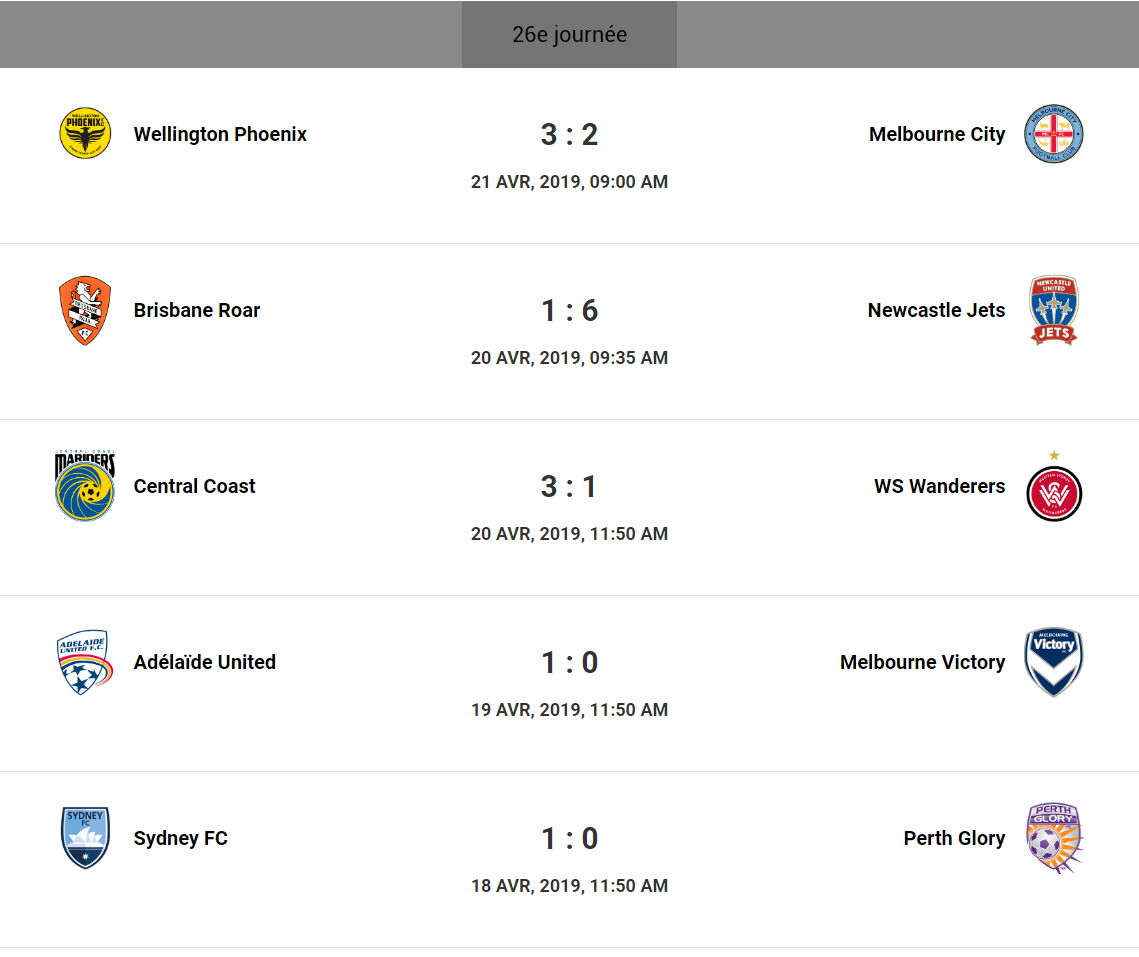The height and width of the screenshot is (957, 1139).
Task: Open the 1 : 6 match score
Action: point(569,310)
